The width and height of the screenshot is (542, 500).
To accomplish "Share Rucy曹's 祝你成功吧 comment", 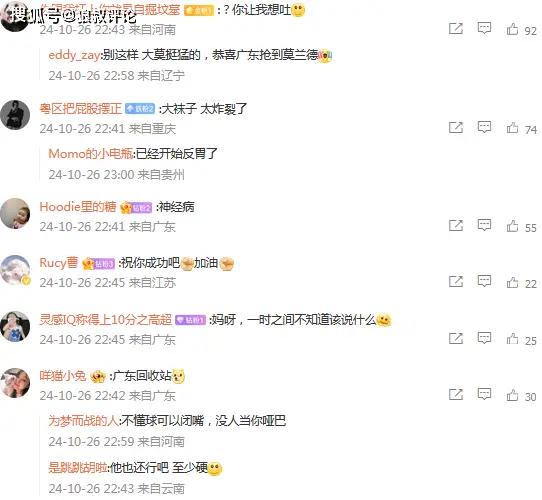I will pyautogui.click(x=456, y=281).
